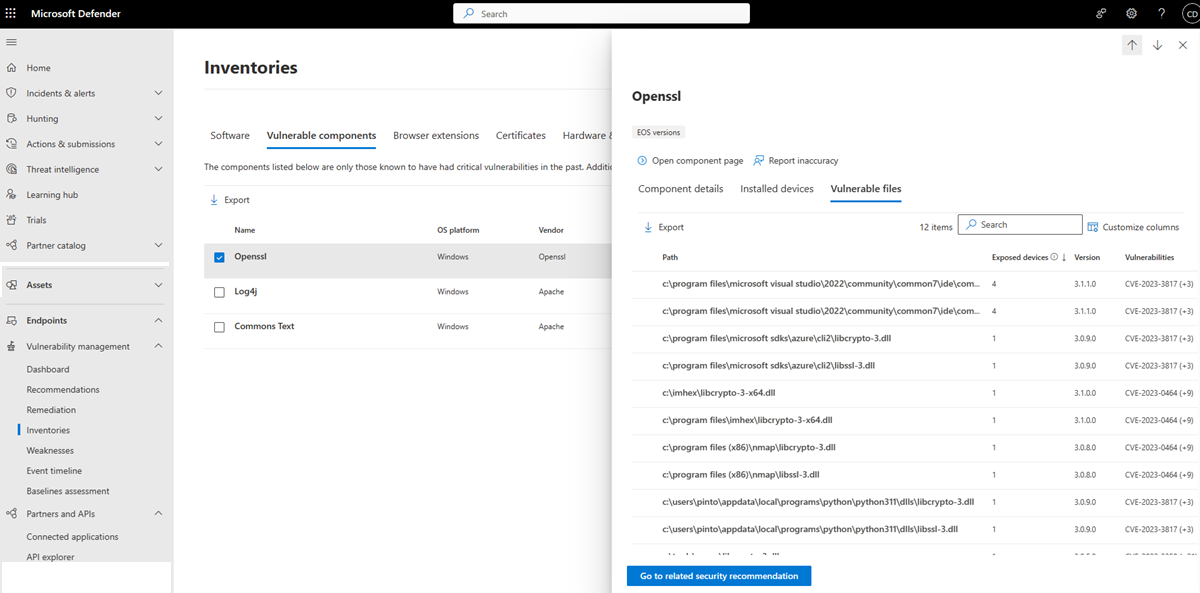Open component page link

690,160
